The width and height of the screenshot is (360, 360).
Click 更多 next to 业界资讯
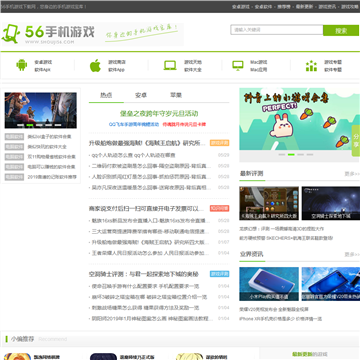click(x=352, y=255)
